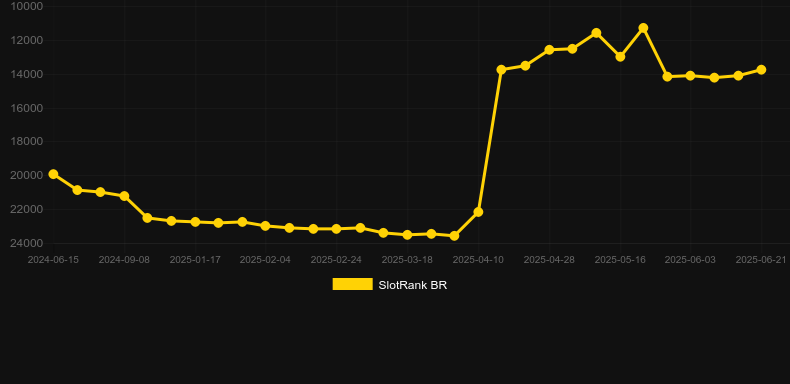
Task: Click the 2025-02-24 x-axis date label
Action: [337, 260]
